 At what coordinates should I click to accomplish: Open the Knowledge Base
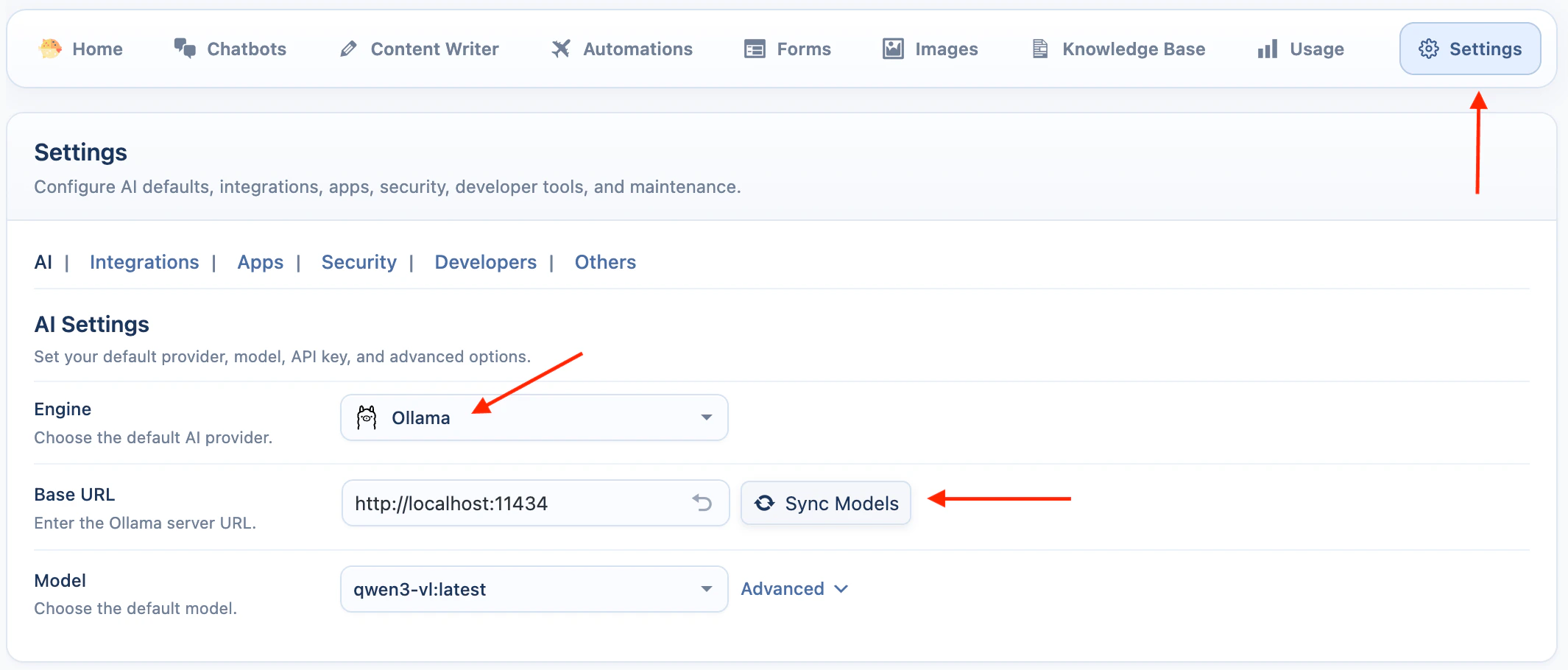pos(1116,49)
